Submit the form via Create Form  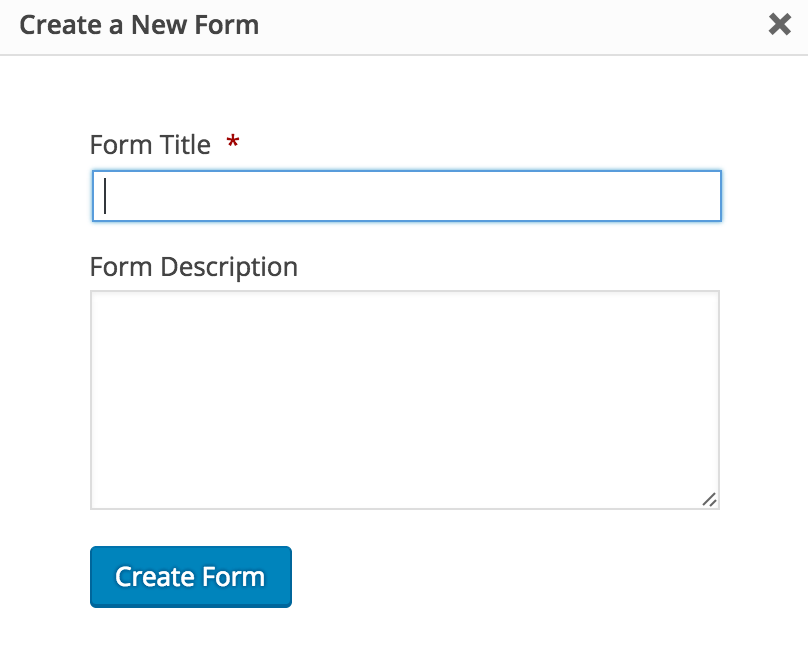pos(190,577)
